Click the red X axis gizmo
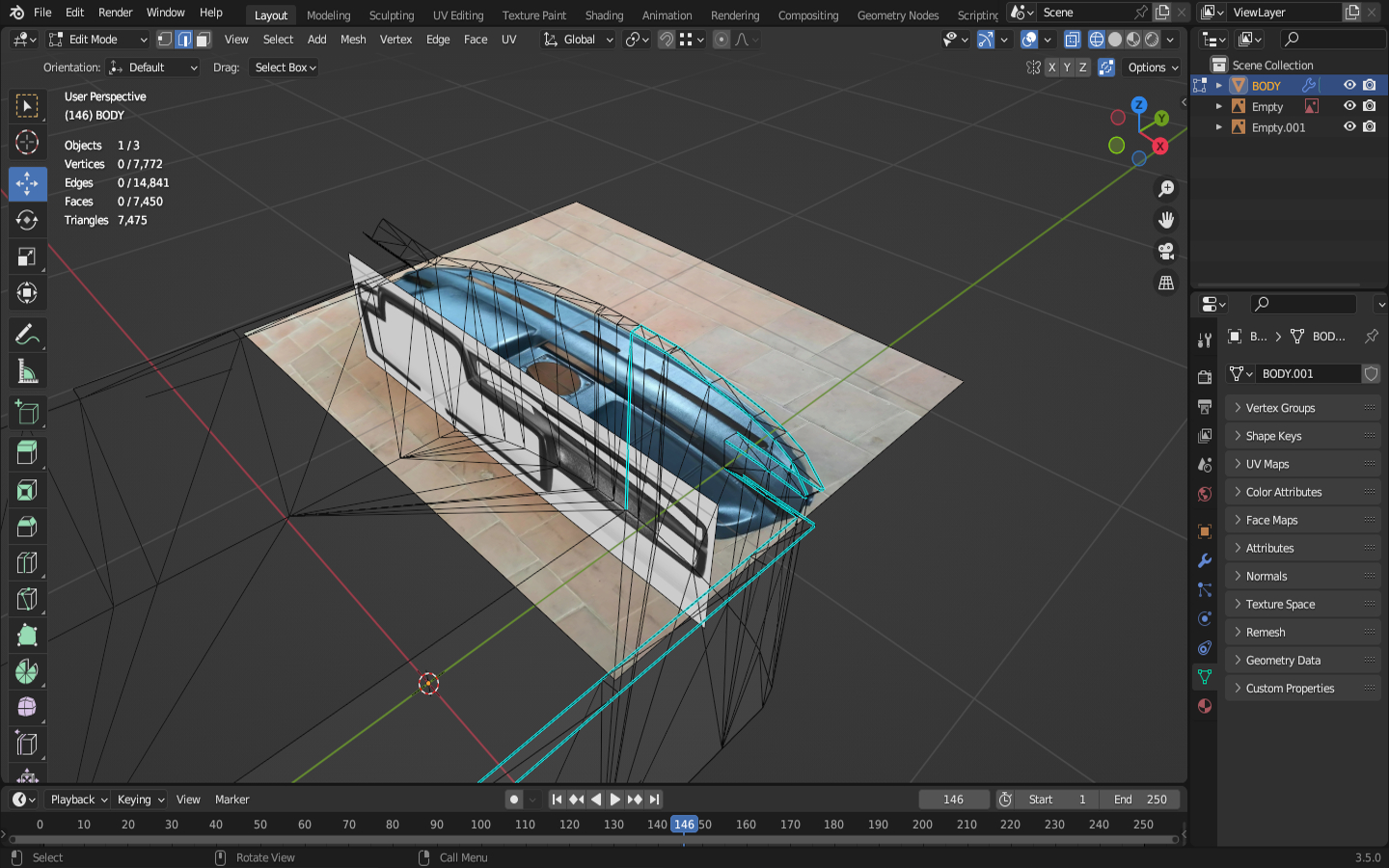 tap(1160, 147)
